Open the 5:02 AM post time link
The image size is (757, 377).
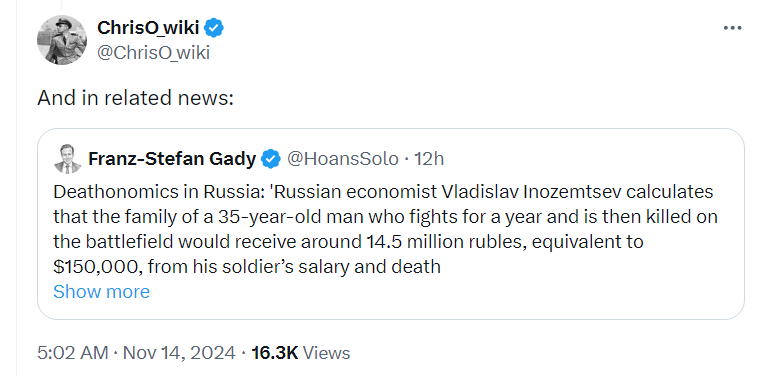pyautogui.click(x=73, y=353)
